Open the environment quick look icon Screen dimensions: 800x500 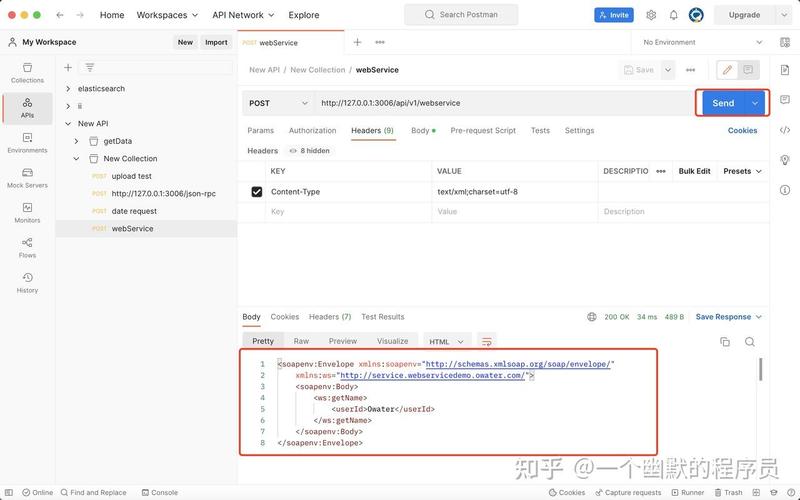click(785, 42)
